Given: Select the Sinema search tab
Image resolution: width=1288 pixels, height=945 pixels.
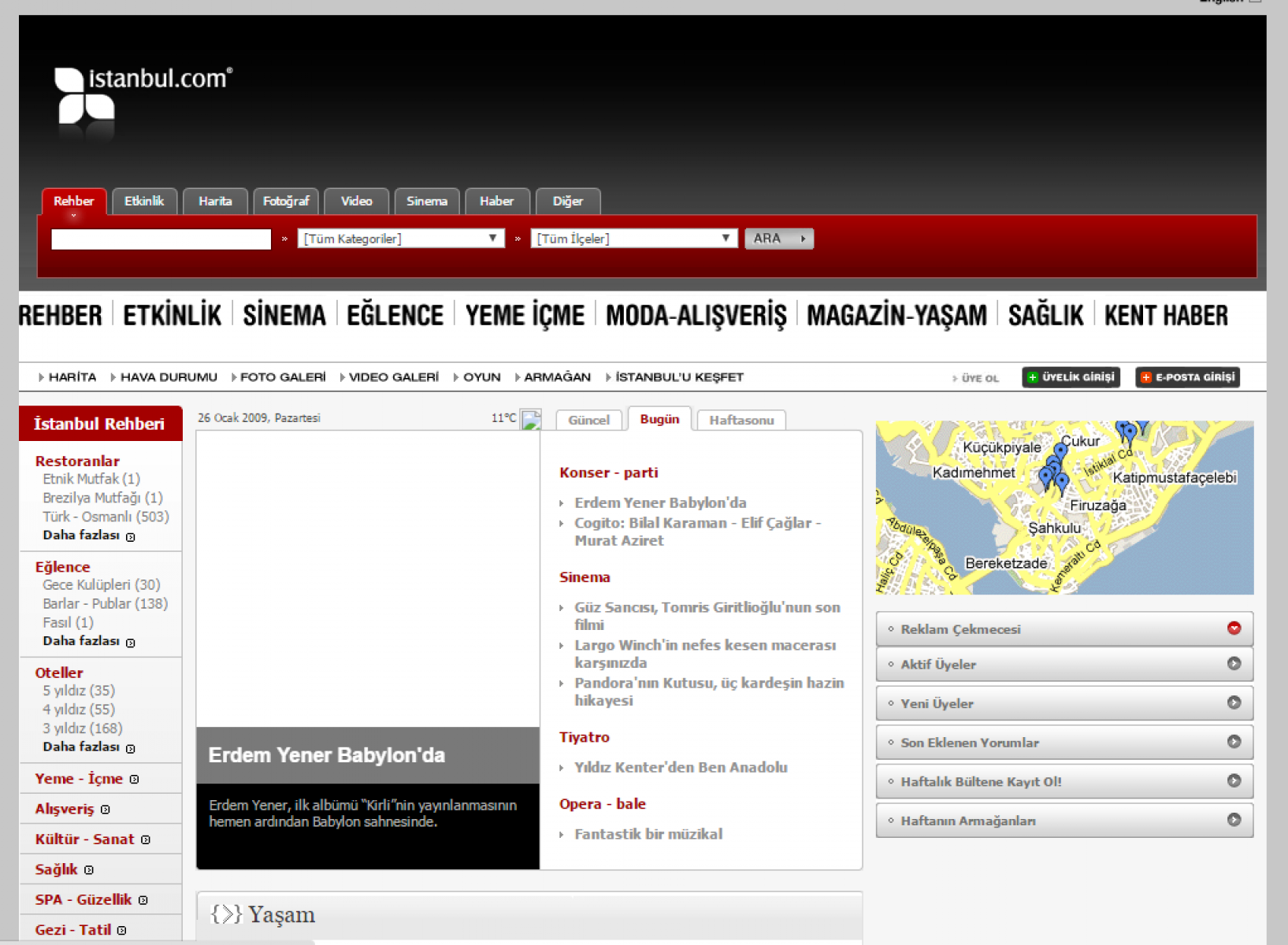Looking at the screenshot, I should [426, 202].
